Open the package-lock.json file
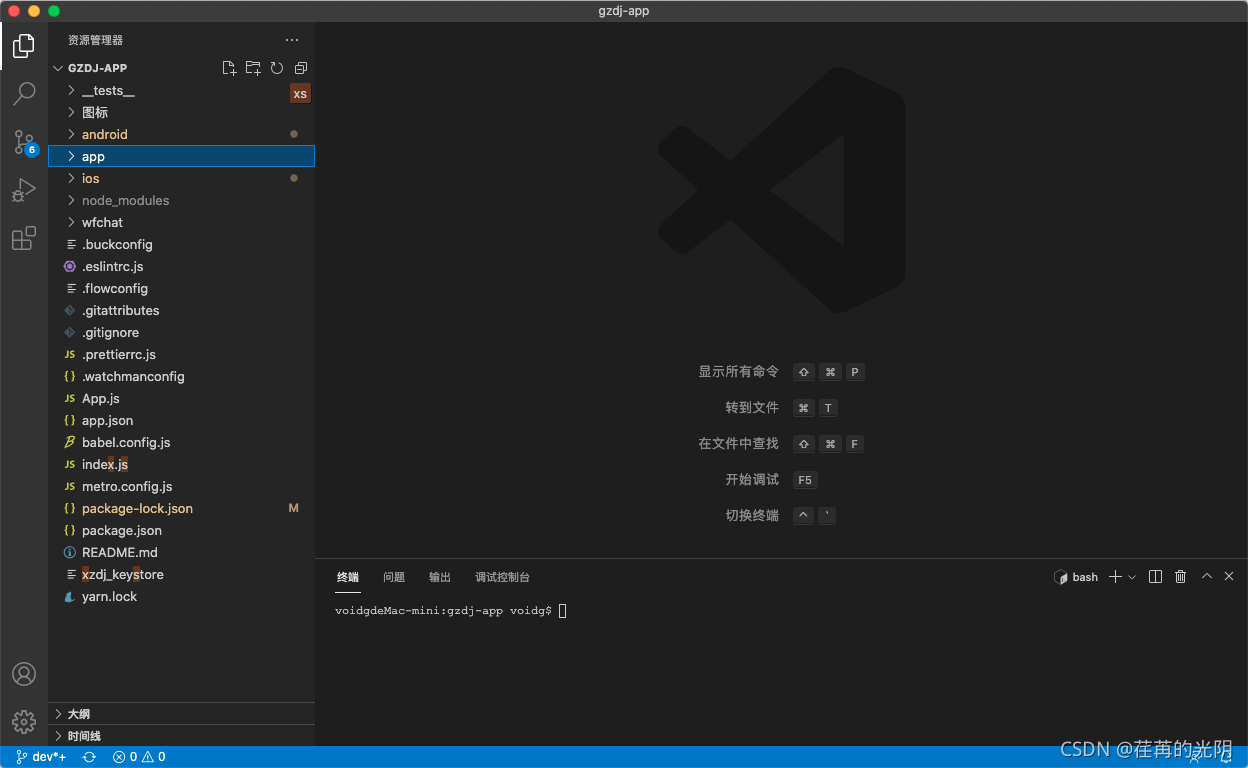The height and width of the screenshot is (768, 1248). pos(182,508)
